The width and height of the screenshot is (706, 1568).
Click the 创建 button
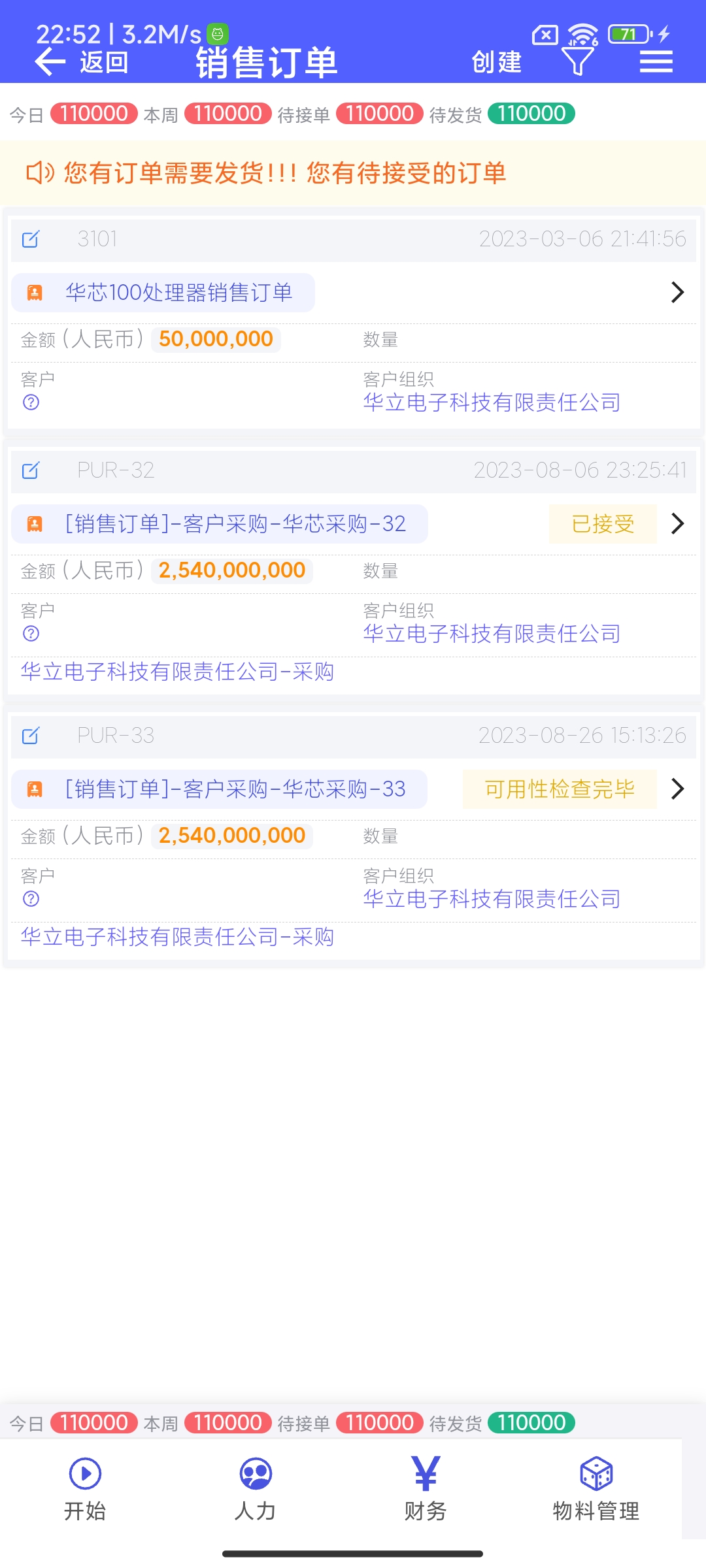tap(497, 63)
